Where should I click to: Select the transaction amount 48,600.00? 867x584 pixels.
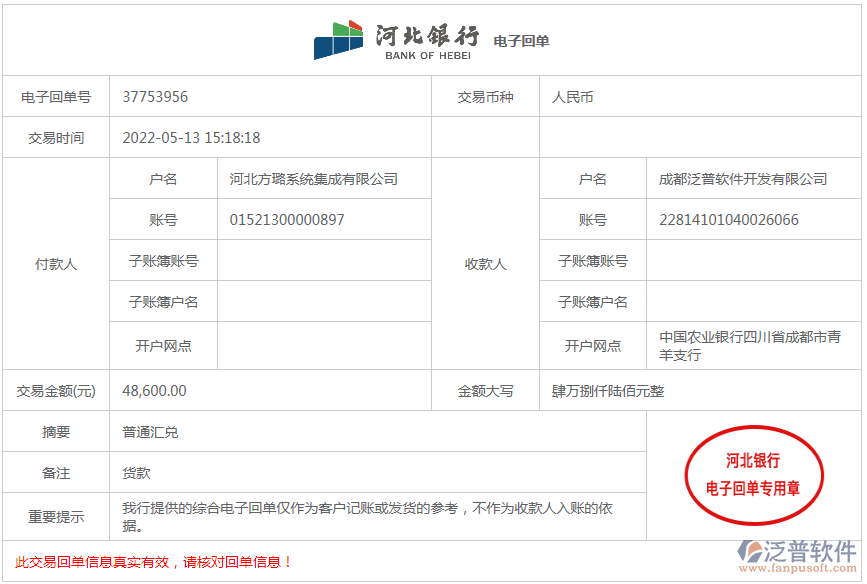[x=154, y=390]
